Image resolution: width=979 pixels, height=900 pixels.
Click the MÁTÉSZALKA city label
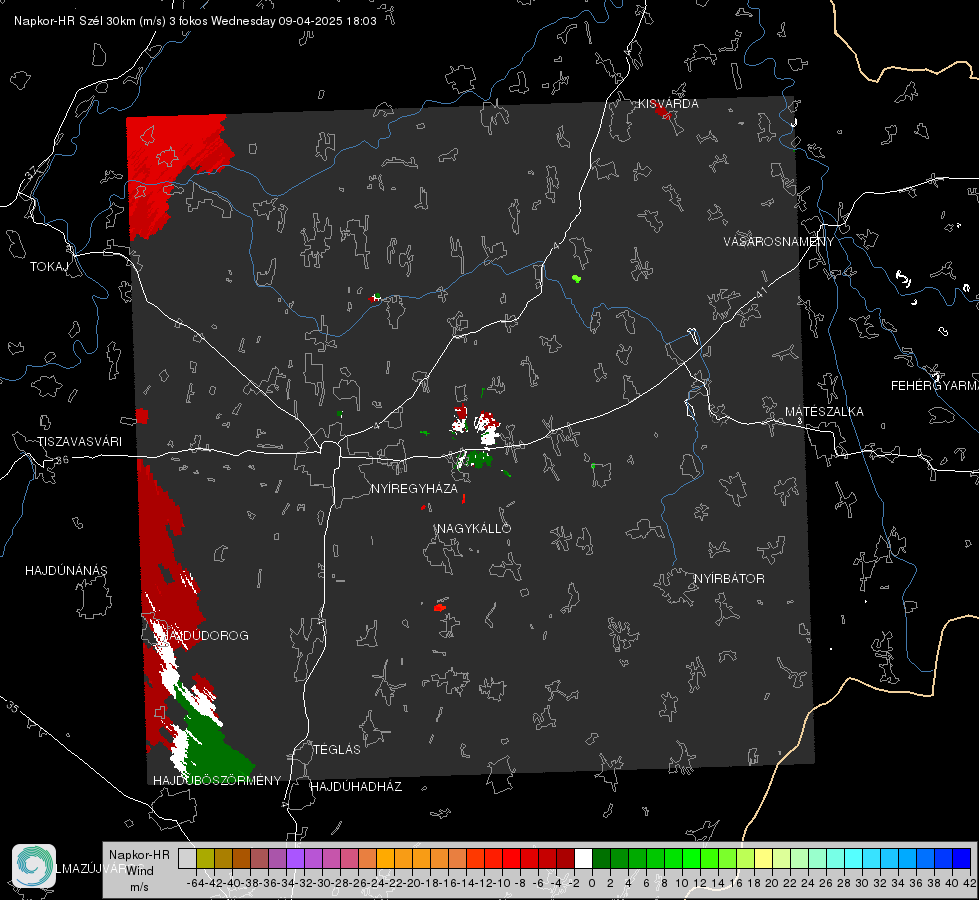coord(824,412)
